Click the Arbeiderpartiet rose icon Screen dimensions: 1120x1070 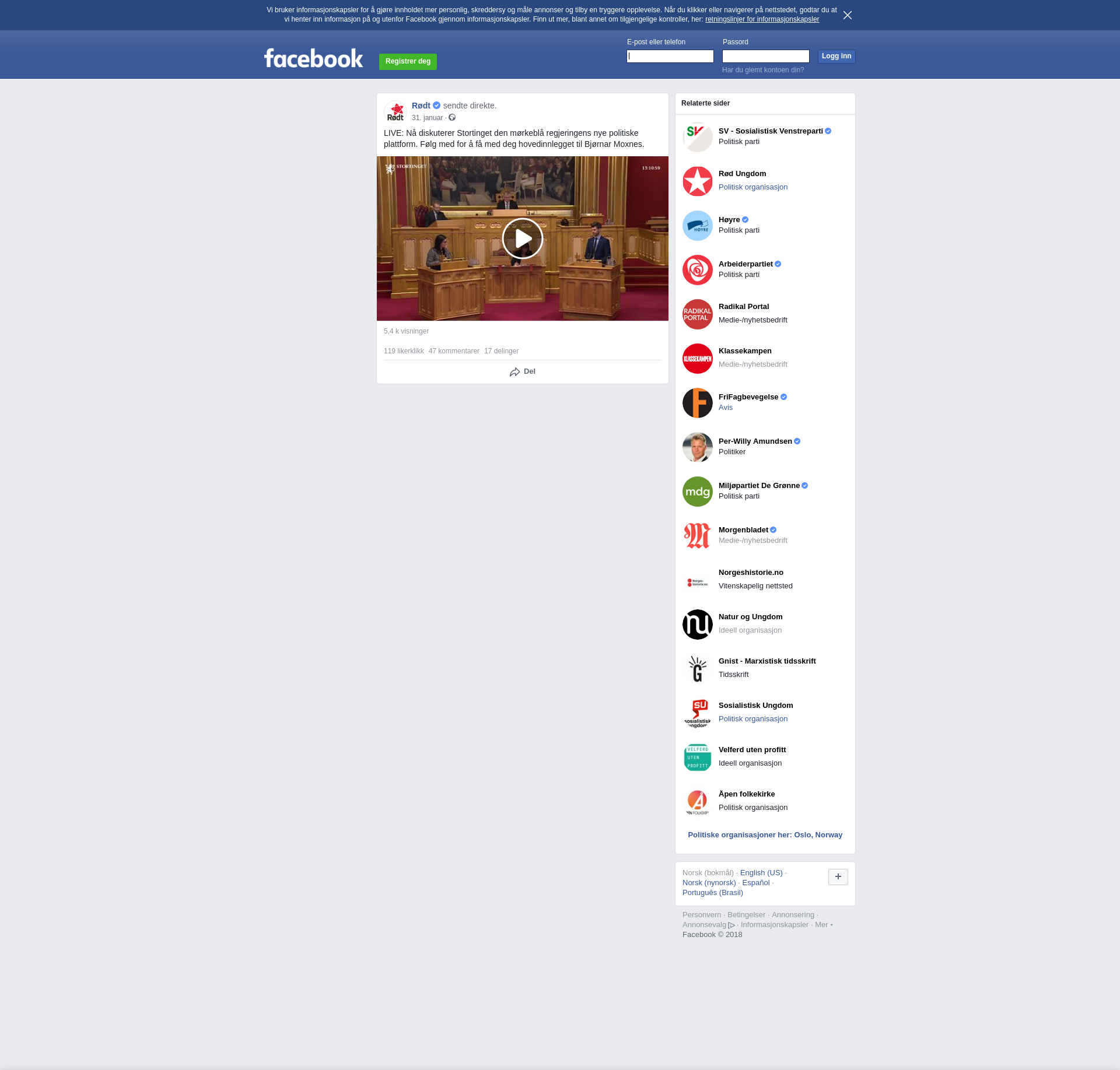click(x=697, y=270)
